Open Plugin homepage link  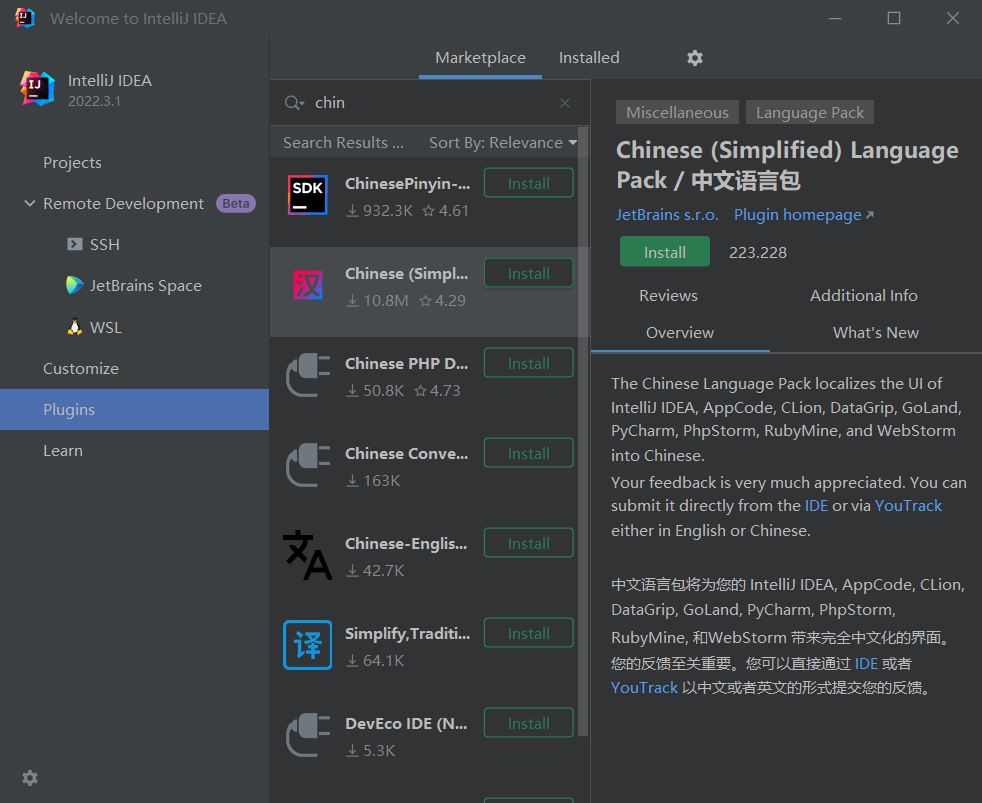coord(804,215)
